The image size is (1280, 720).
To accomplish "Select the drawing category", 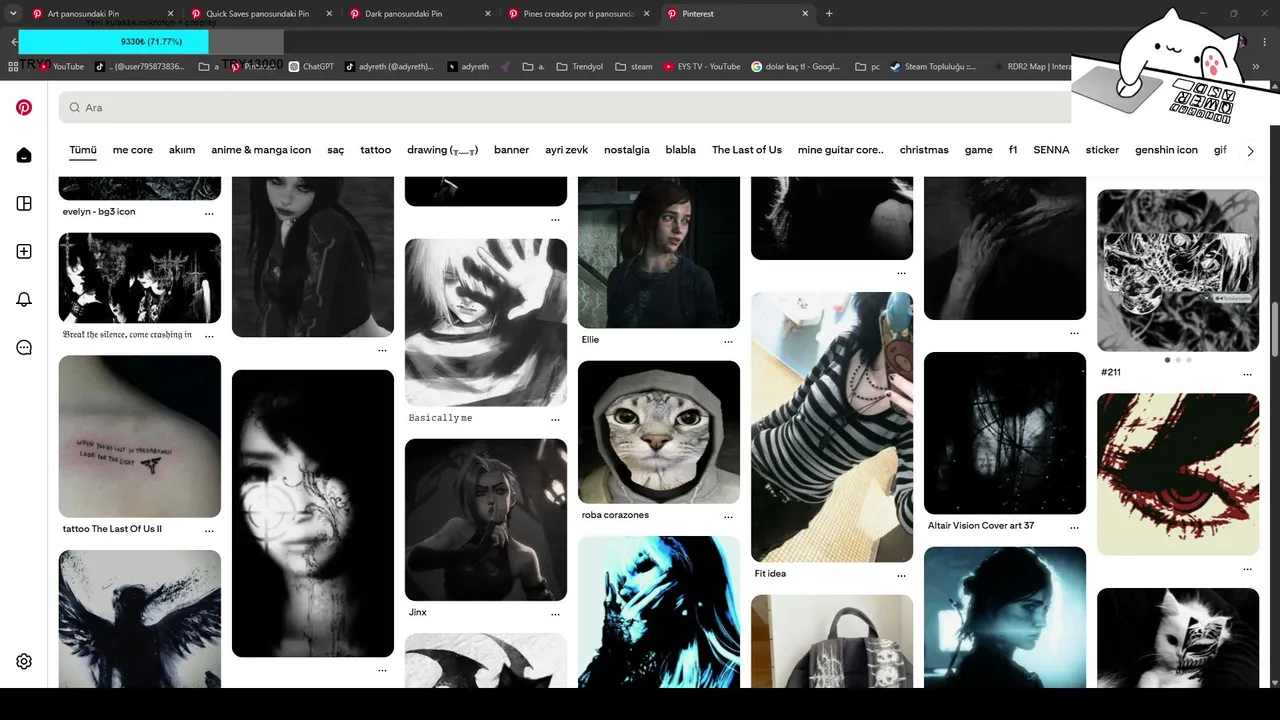I will [x=442, y=150].
